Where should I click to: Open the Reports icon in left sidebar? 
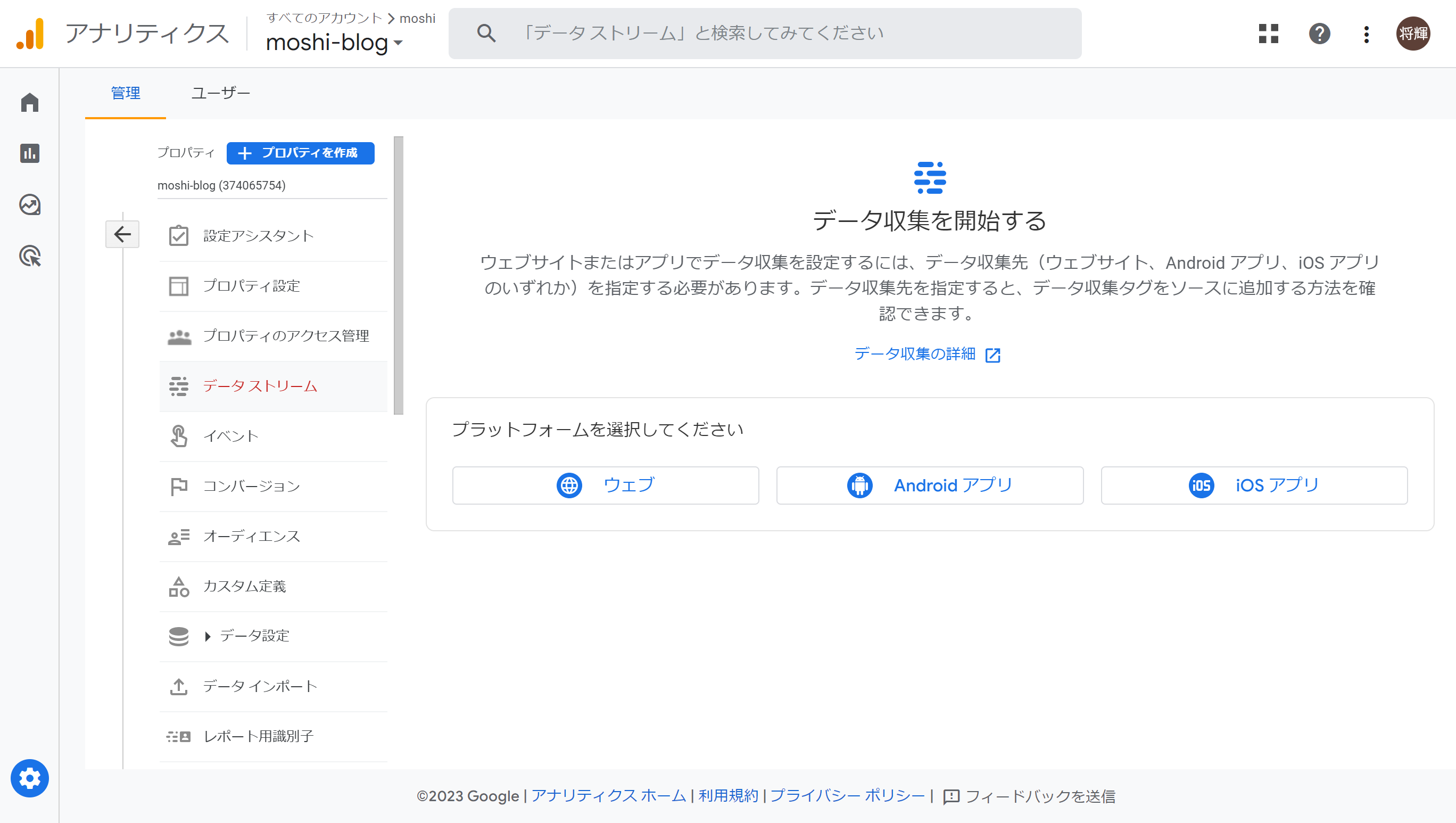(x=29, y=154)
